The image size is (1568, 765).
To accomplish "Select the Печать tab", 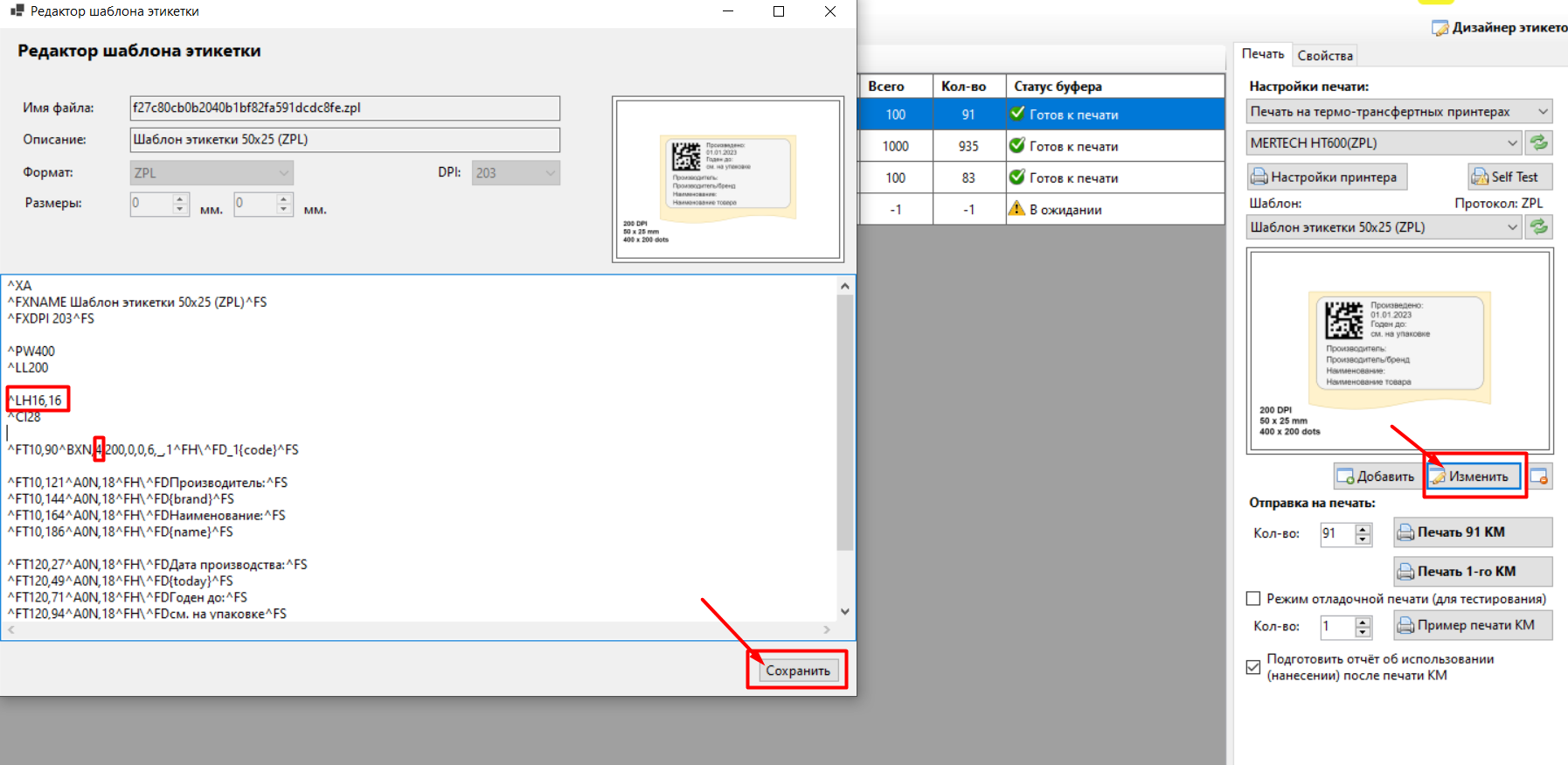I will [x=1262, y=54].
